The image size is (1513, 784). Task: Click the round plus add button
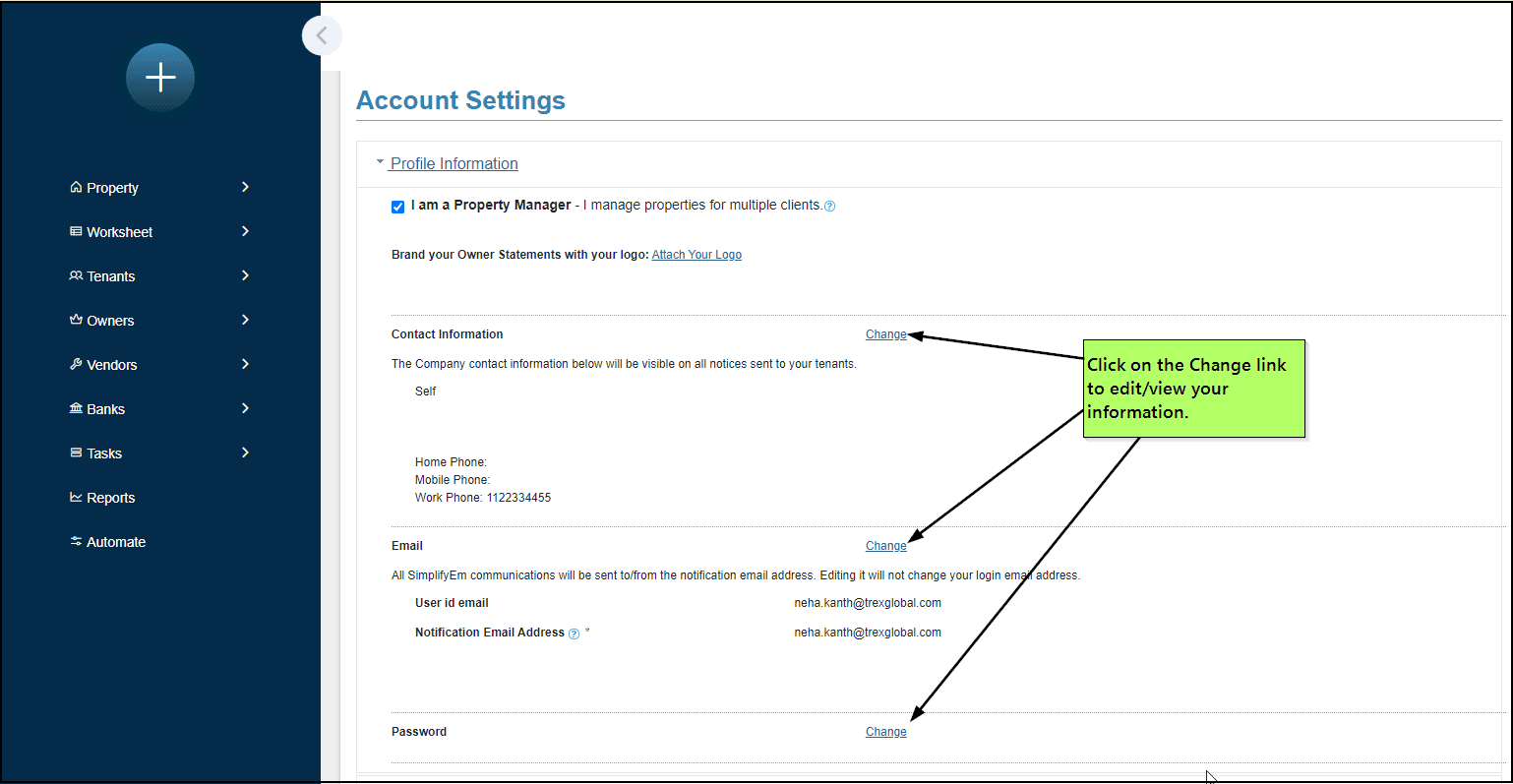(160, 78)
